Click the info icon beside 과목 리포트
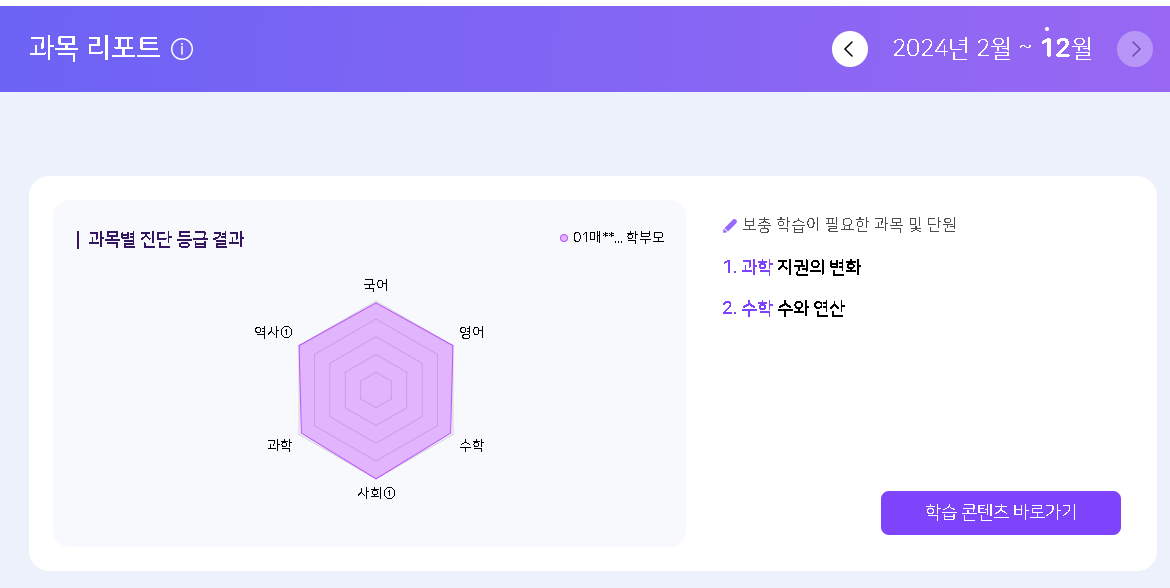This screenshot has height=588, width=1170. 182,49
